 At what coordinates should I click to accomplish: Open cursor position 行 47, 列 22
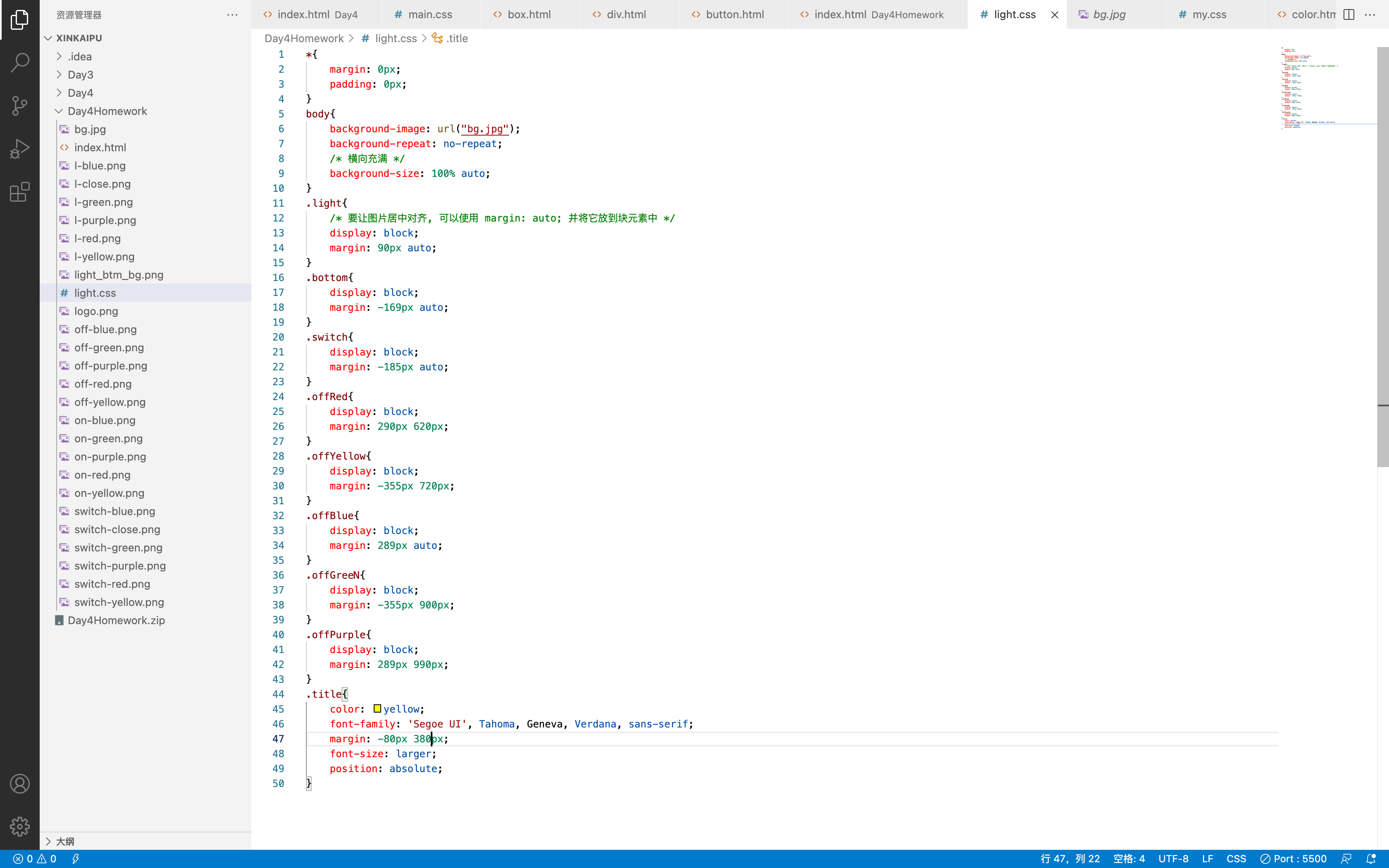click(1070, 859)
